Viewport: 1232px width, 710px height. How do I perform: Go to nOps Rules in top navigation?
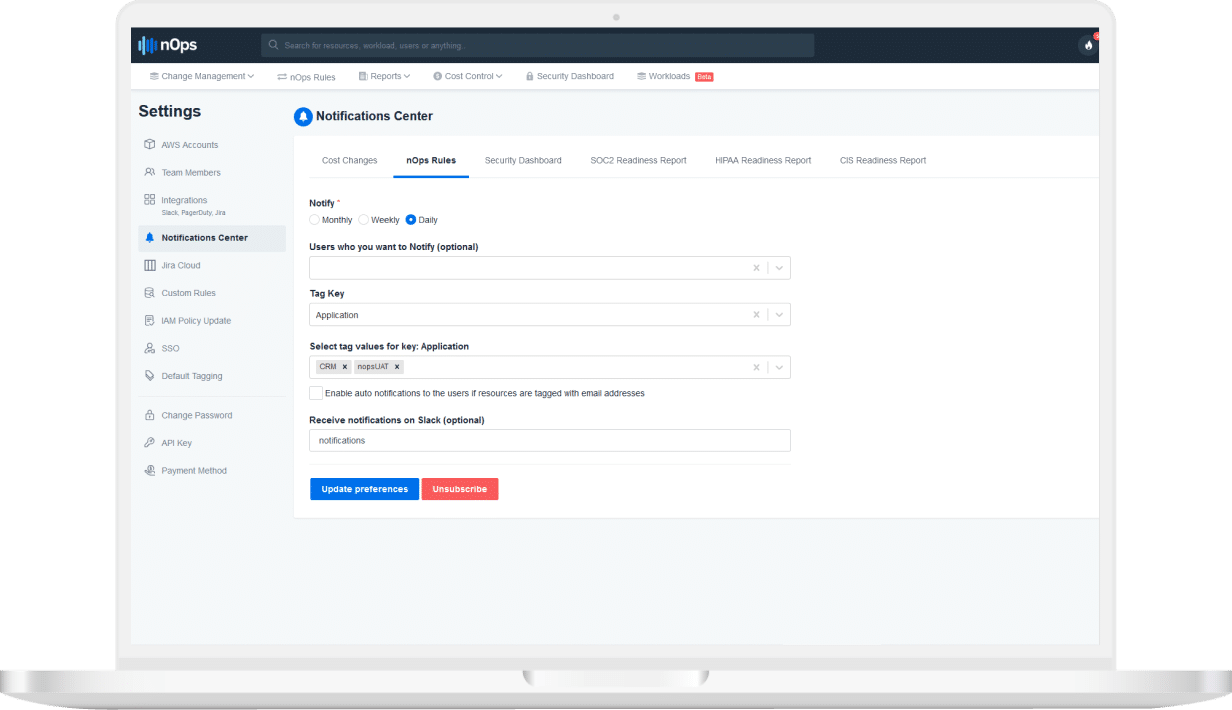[x=306, y=77]
